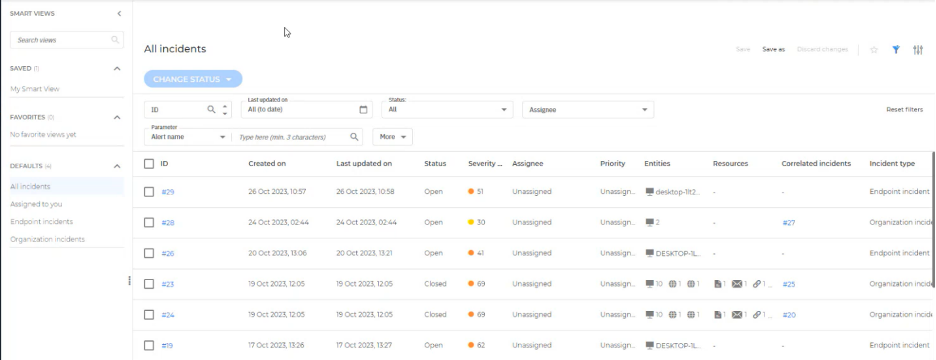Check the box for incident #26
The image size is (936, 360).
149,253
